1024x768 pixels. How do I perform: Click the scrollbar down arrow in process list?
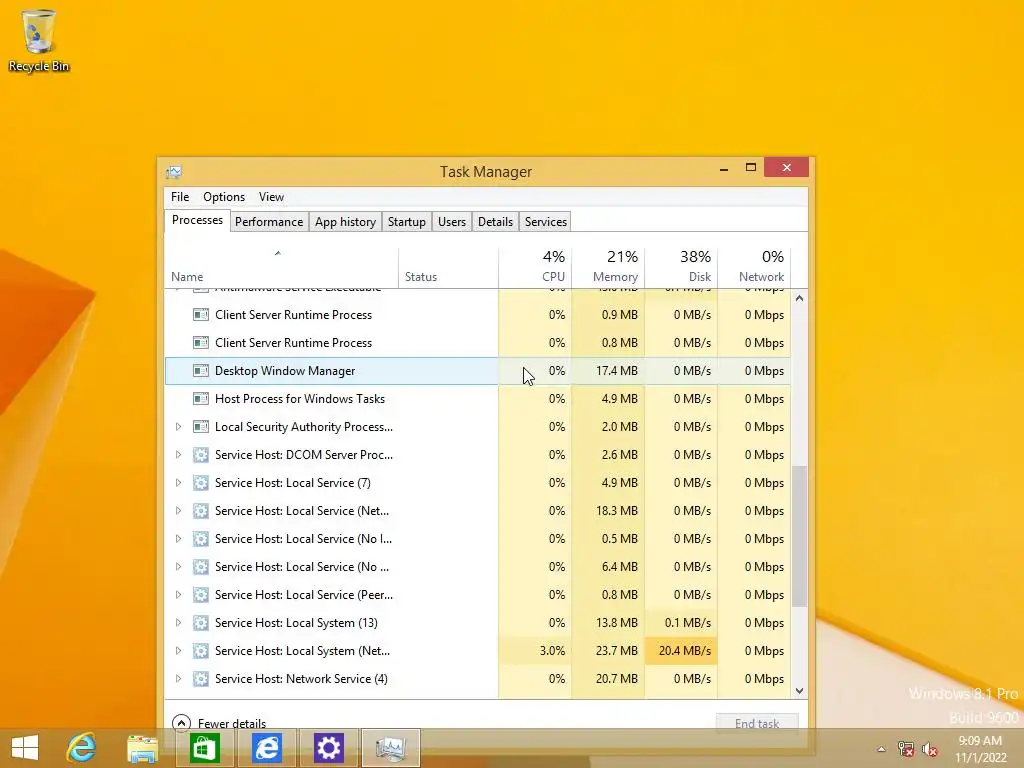pos(799,690)
